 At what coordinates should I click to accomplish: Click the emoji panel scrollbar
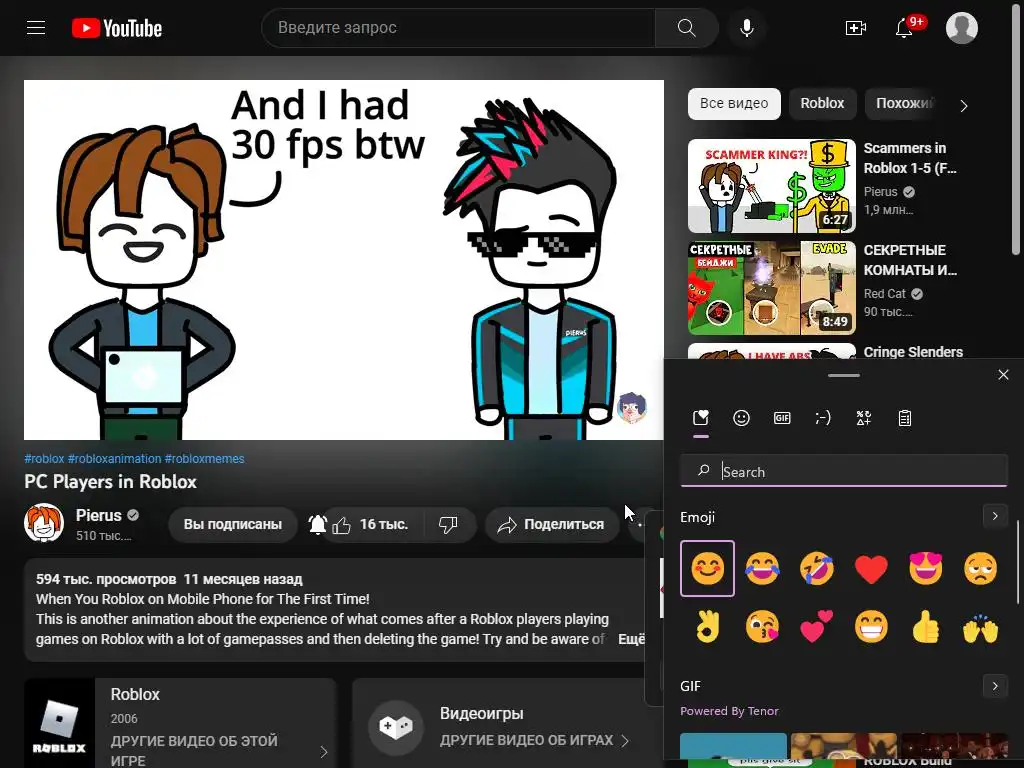(1017, 560)
